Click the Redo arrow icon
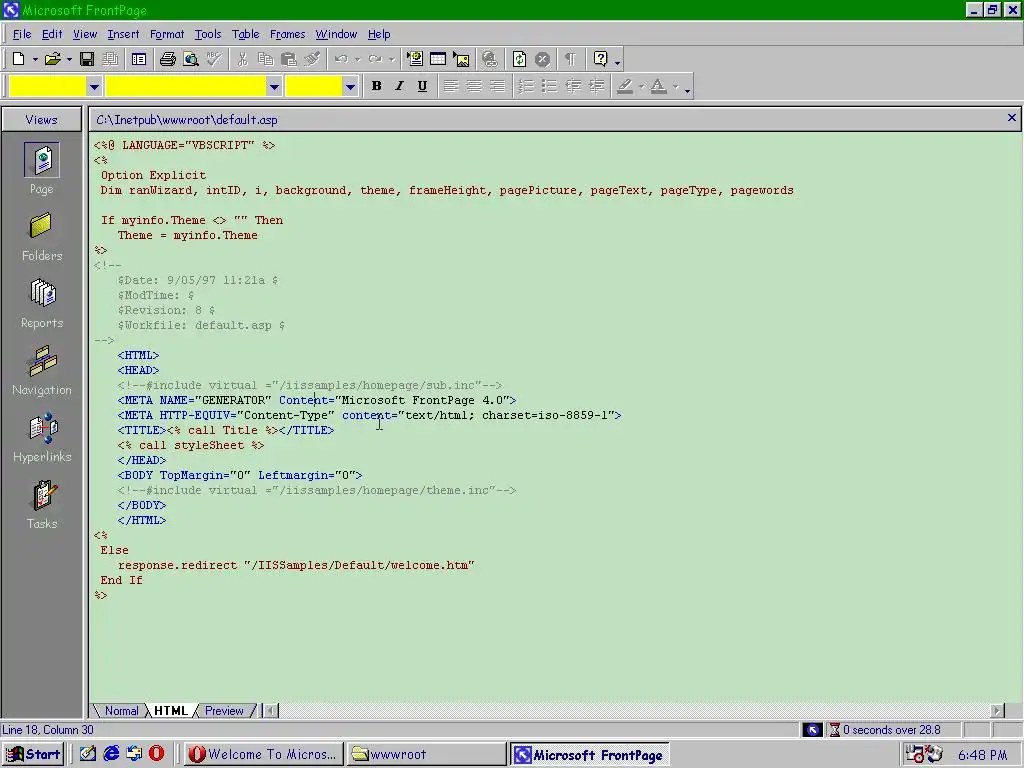Screen dimensions: 1024x768 point(375,59)
